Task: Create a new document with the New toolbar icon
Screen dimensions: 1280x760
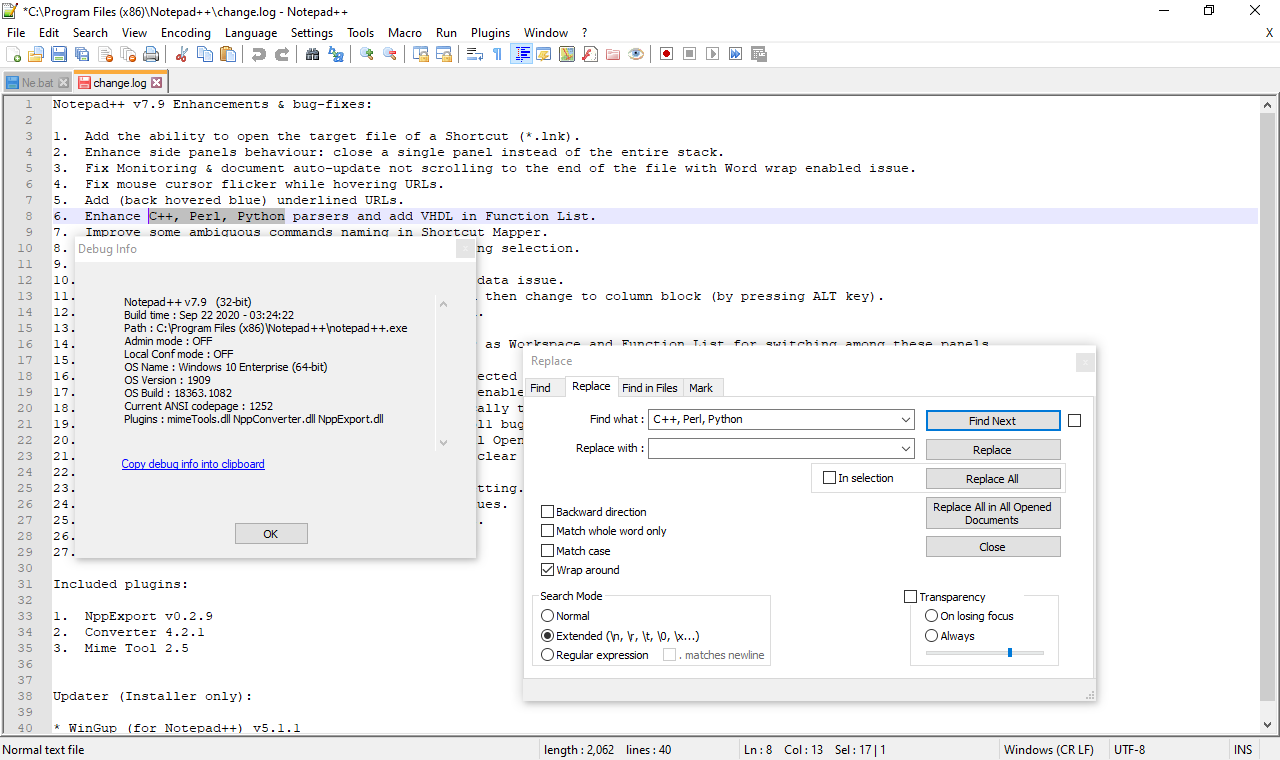Action: click(13, 54)
